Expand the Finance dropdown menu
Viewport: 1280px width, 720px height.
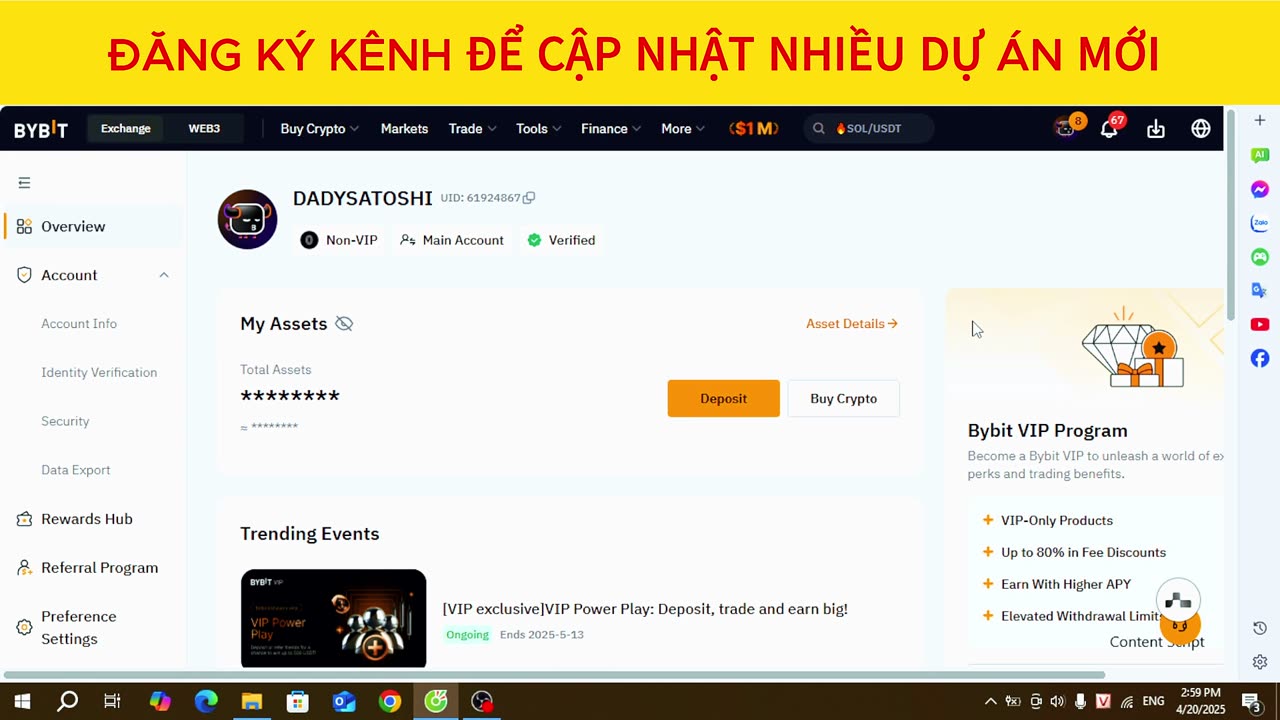click(x=611, y=129)
